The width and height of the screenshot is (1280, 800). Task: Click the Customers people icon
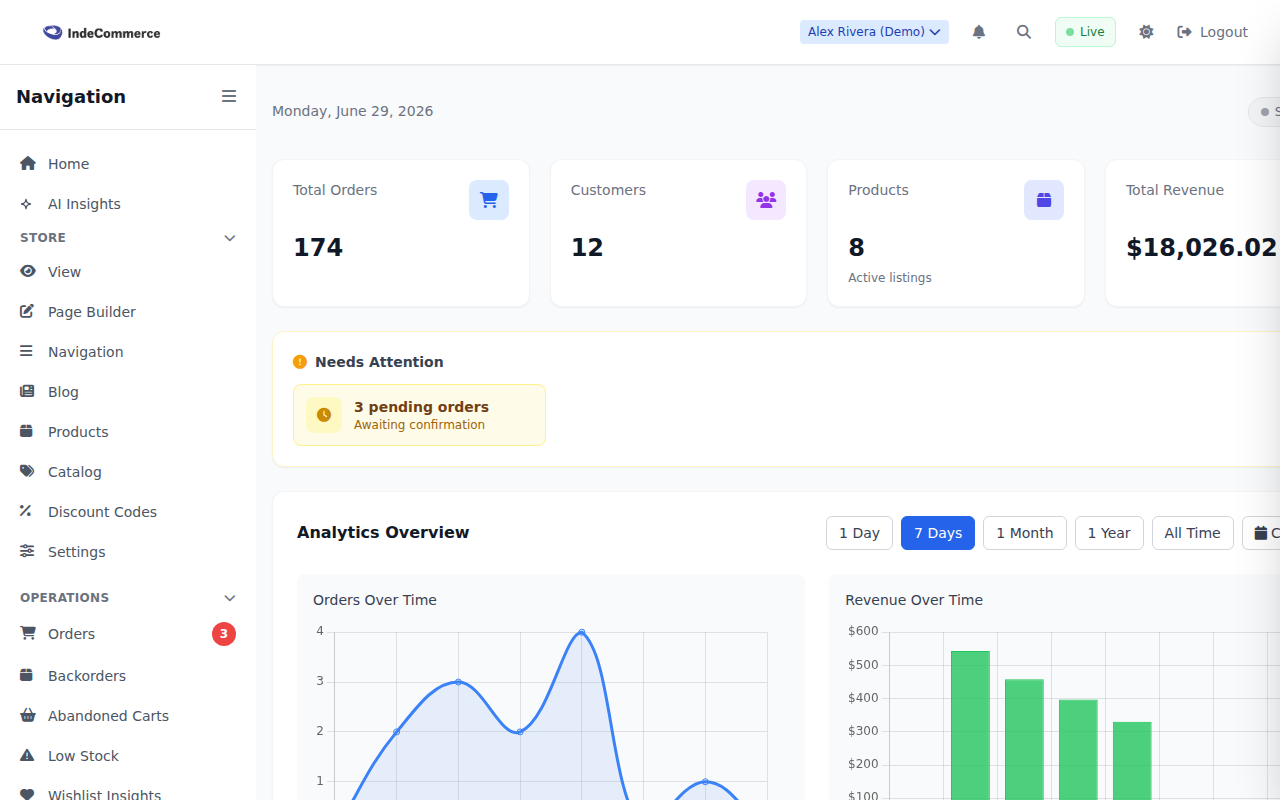click(766, 200)
